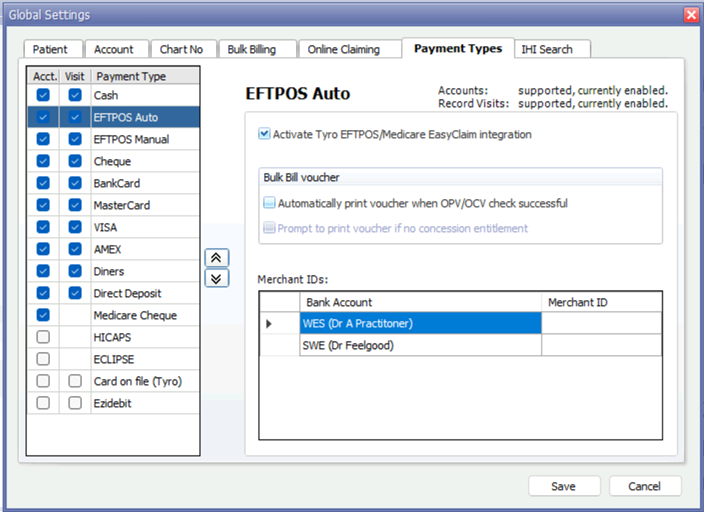Click Merchant ID cell for SWE (Dr Feelgood)

click(602, 345)
